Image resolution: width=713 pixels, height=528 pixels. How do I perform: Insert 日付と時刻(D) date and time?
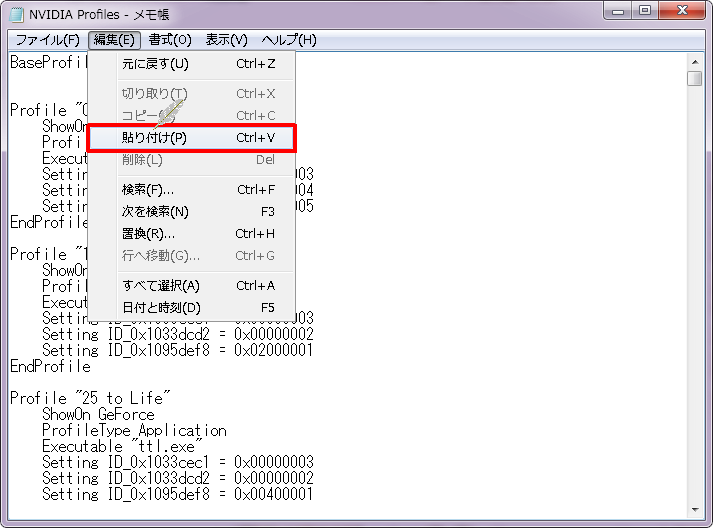pos(192,308)
